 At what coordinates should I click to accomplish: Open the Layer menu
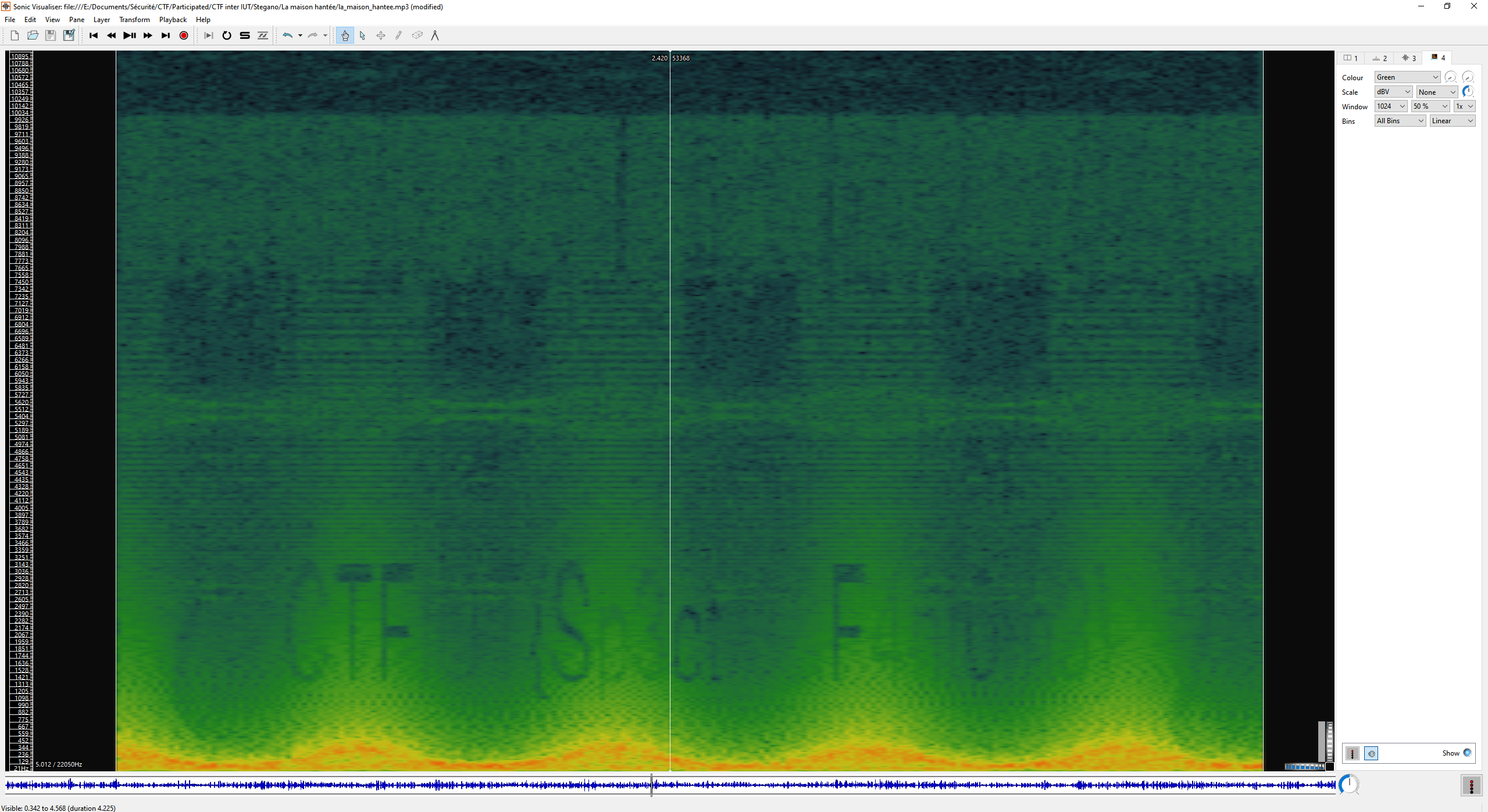tap(102, 20)
